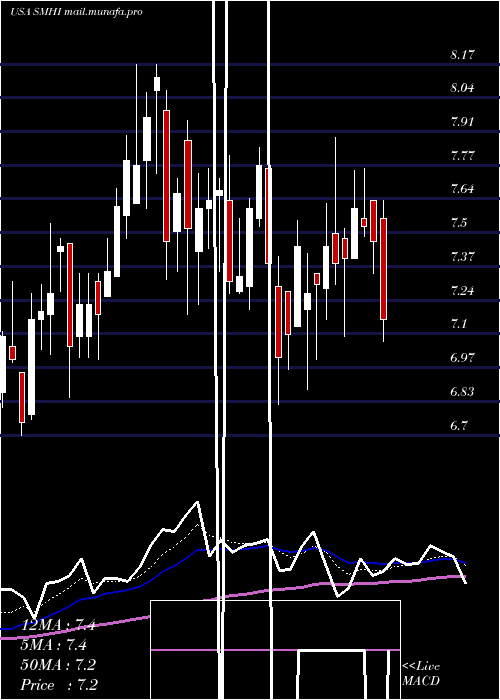Click the 7.77 price axis label
500x700 pixels.
pos(462,156)
